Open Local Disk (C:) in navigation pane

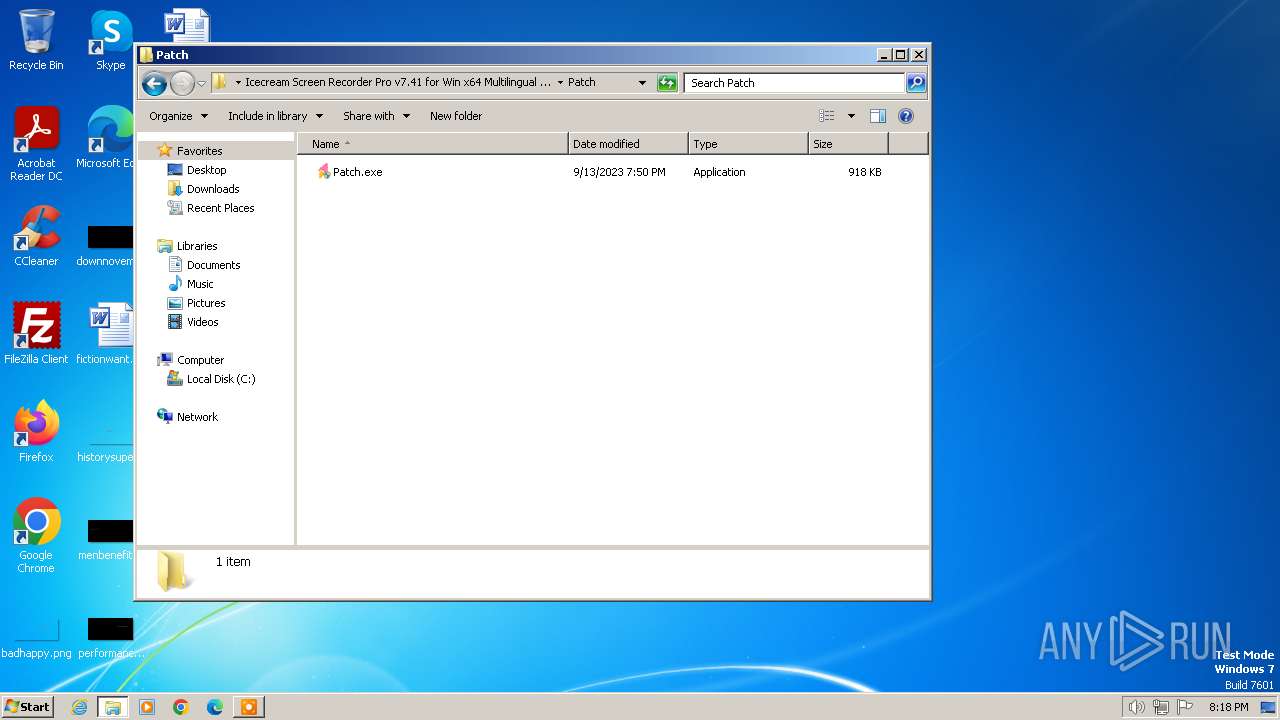point(221,379)
